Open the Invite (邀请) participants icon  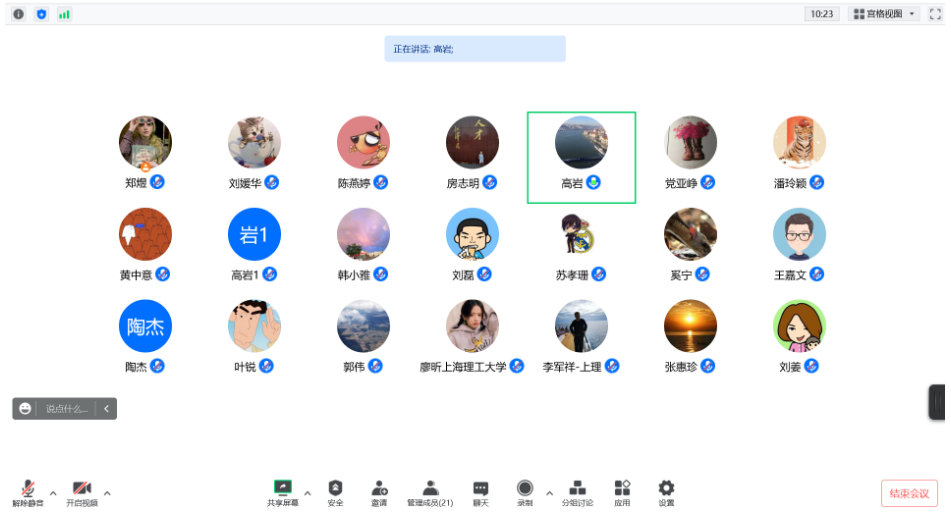pyautogui.click(x=379, y=491)
